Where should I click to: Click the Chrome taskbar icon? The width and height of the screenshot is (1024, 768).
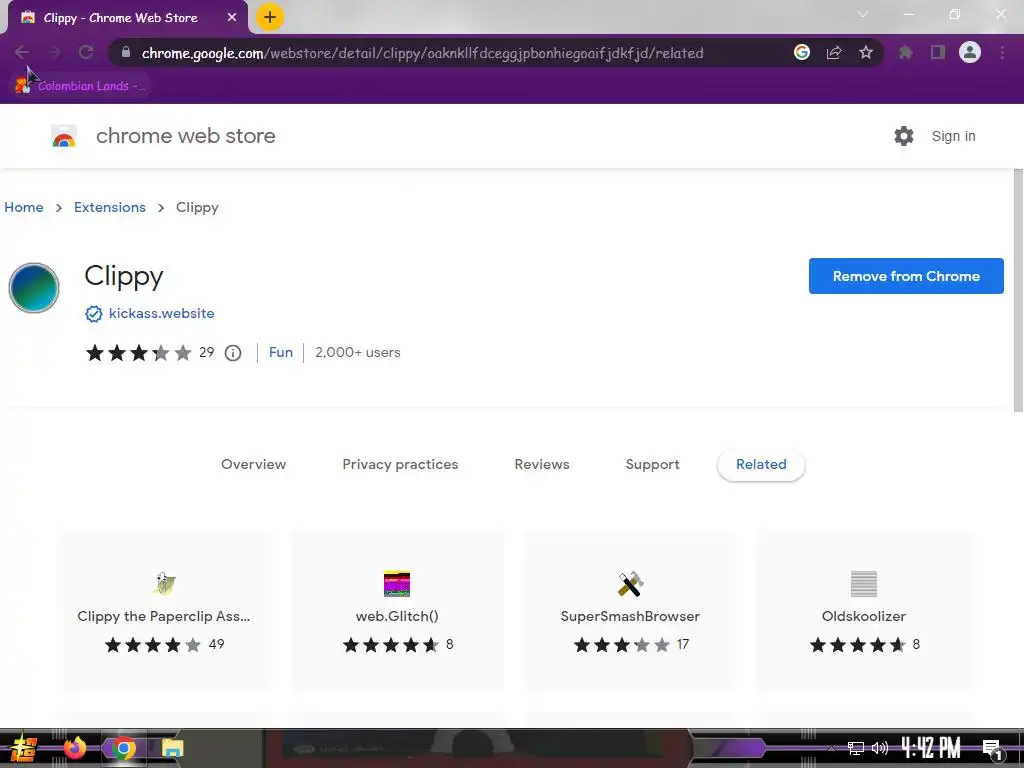pos(123,748)
